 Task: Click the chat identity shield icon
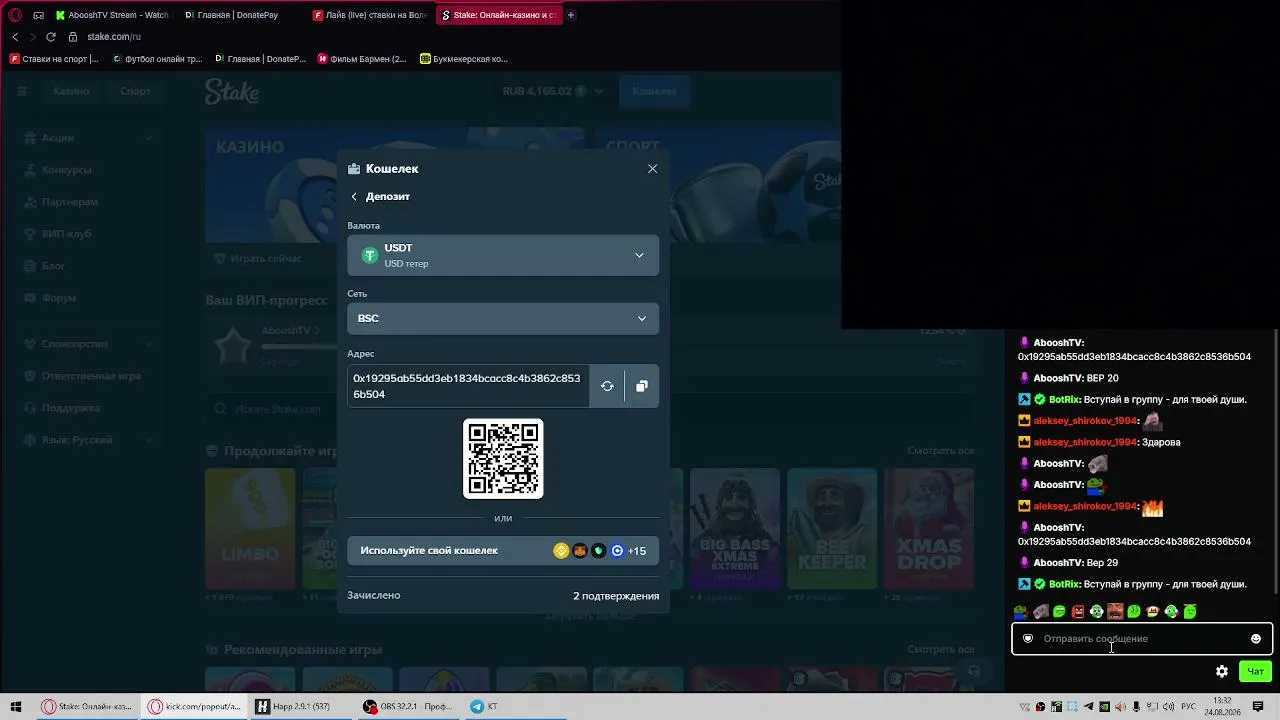(1028, 639)
